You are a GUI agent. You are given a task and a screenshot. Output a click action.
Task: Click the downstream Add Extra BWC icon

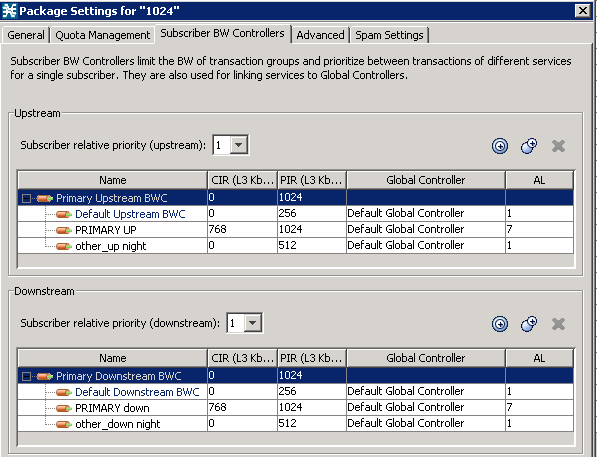pos(529,324)
